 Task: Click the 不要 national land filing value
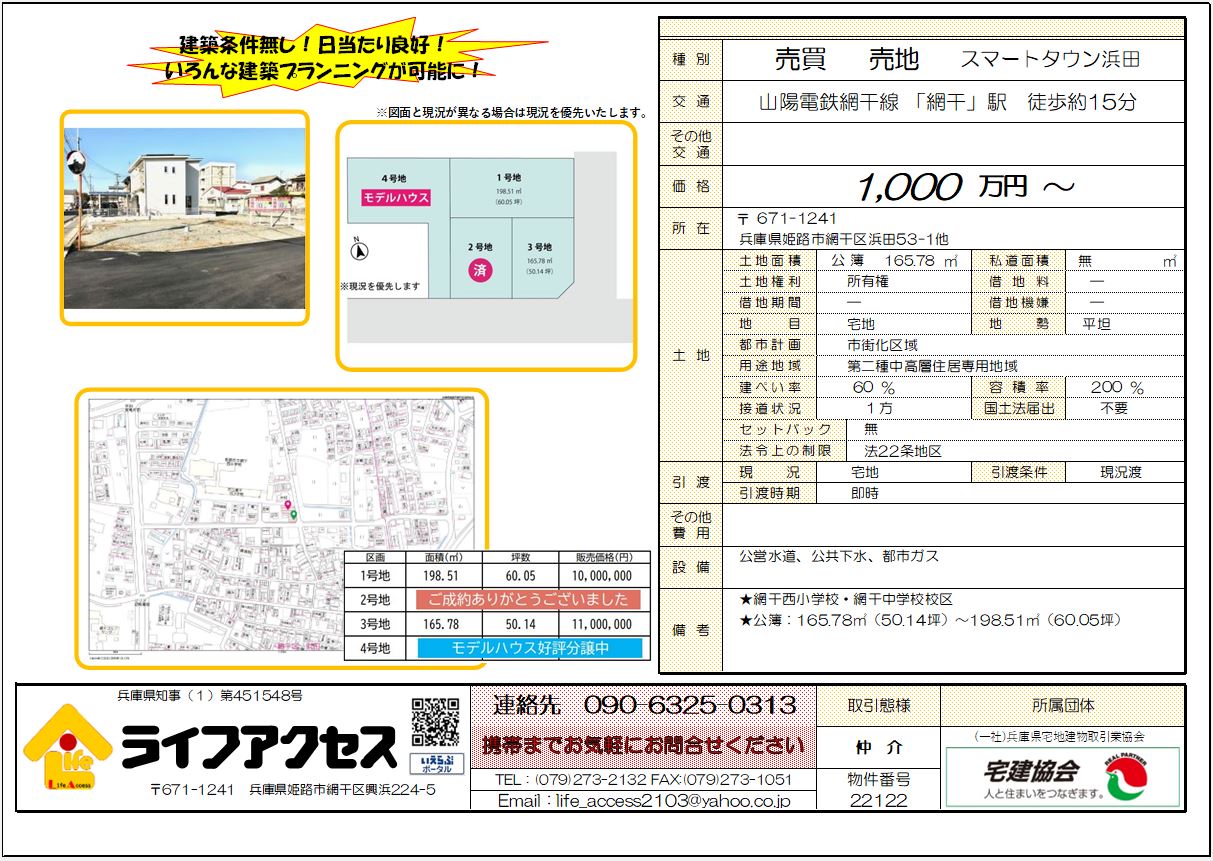coord(1114,408)
